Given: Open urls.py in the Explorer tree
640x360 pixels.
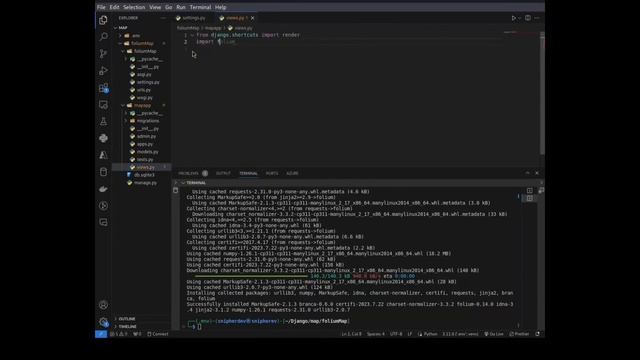Looking at the screenshot, I should pos(144,90).
